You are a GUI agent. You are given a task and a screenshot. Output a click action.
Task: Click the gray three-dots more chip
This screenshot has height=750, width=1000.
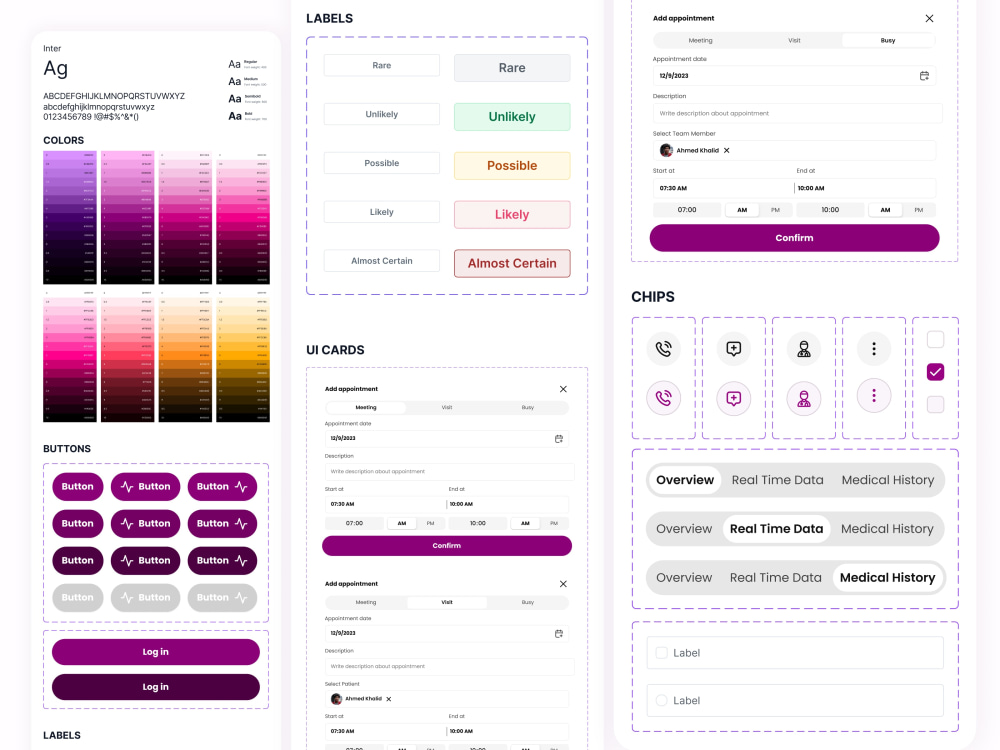coord(874,349)
